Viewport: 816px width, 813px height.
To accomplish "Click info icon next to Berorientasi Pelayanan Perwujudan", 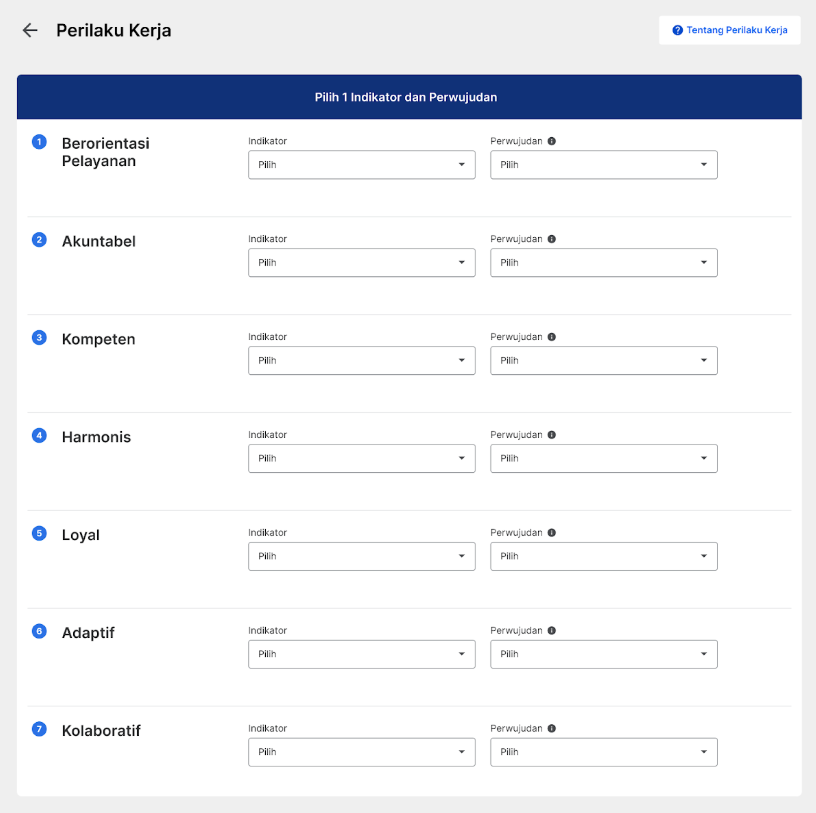I will click(552, 141).
